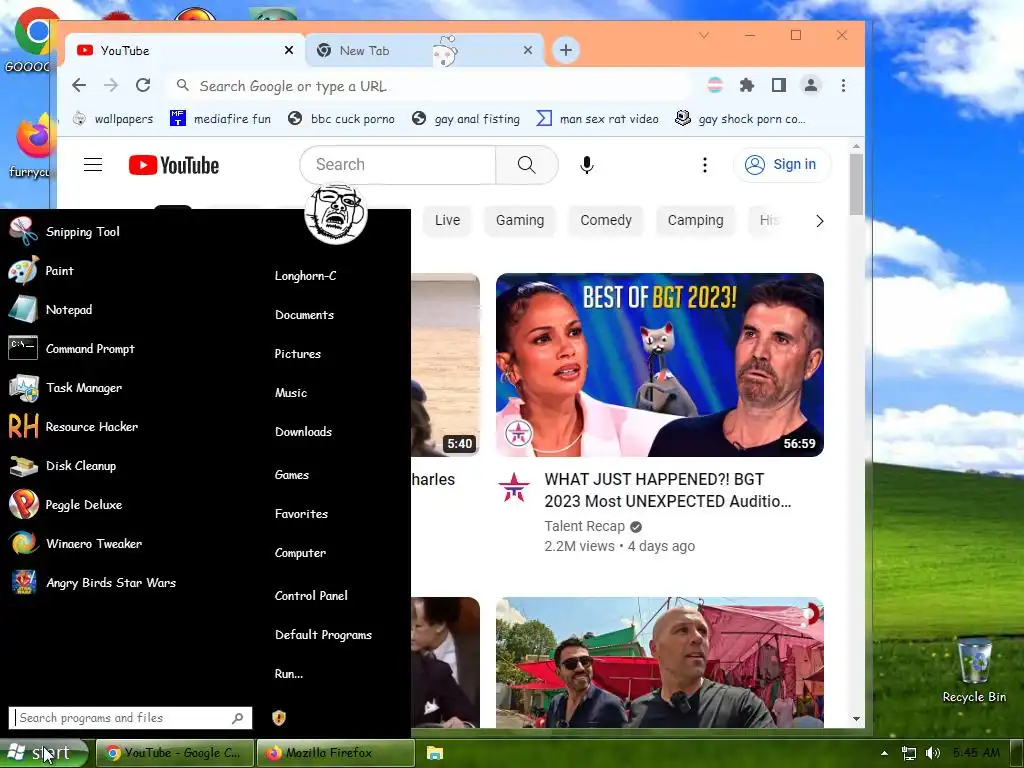
Task: Close the New Tab tab
Action: 528,50
